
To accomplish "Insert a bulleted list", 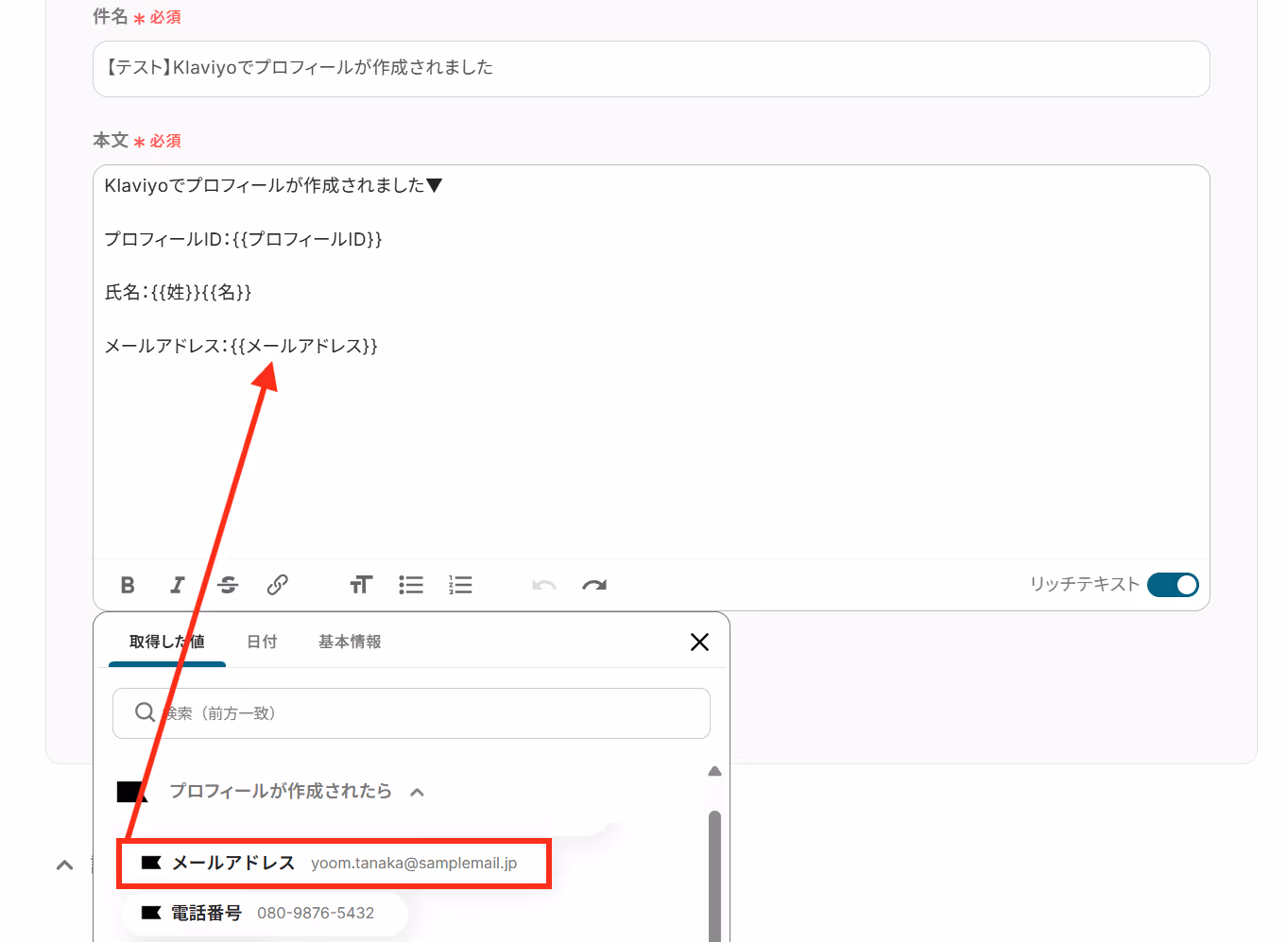I will click(x=411, y=585).
